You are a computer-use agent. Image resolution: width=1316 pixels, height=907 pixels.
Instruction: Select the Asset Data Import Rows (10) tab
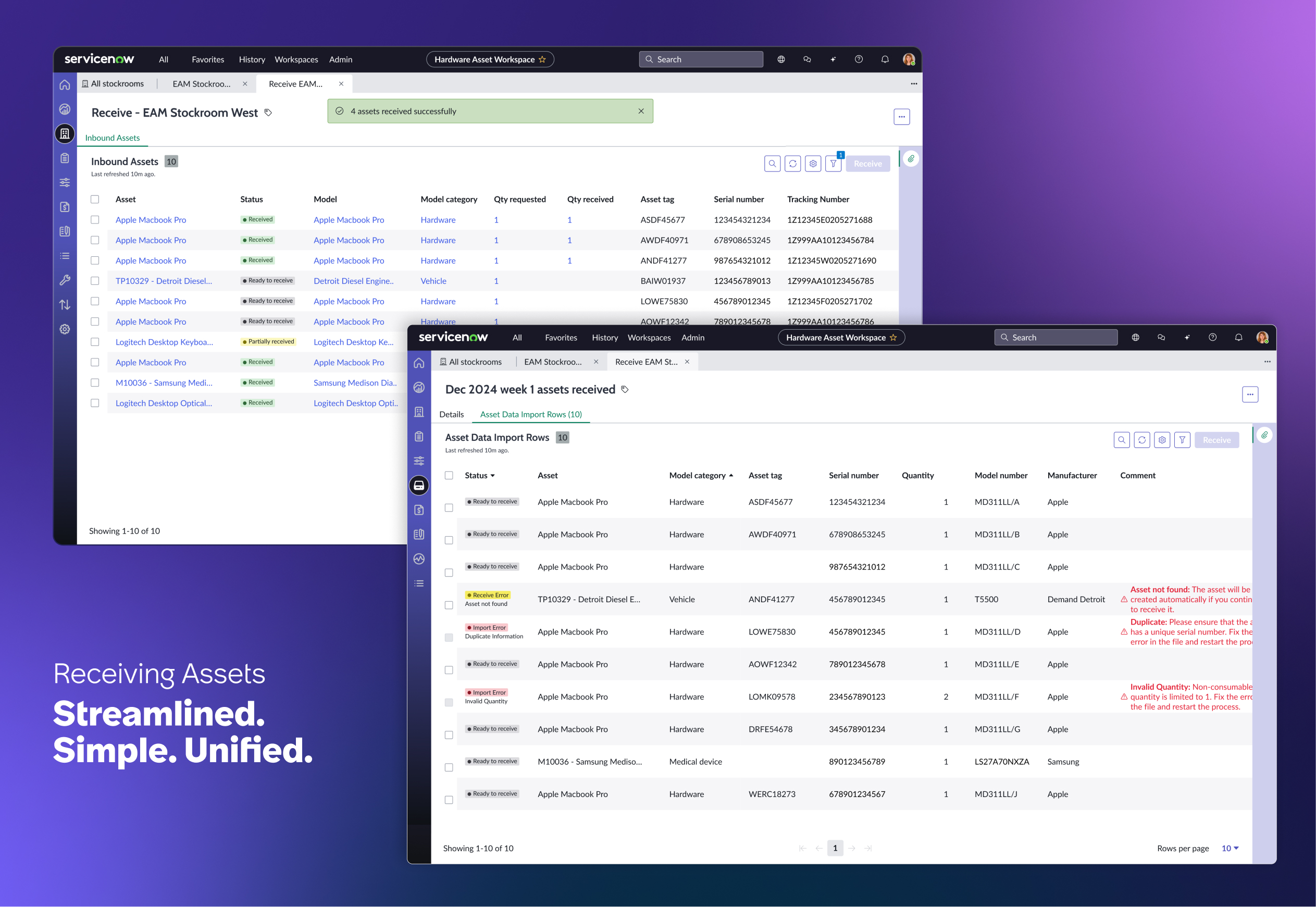click(531, 414)
